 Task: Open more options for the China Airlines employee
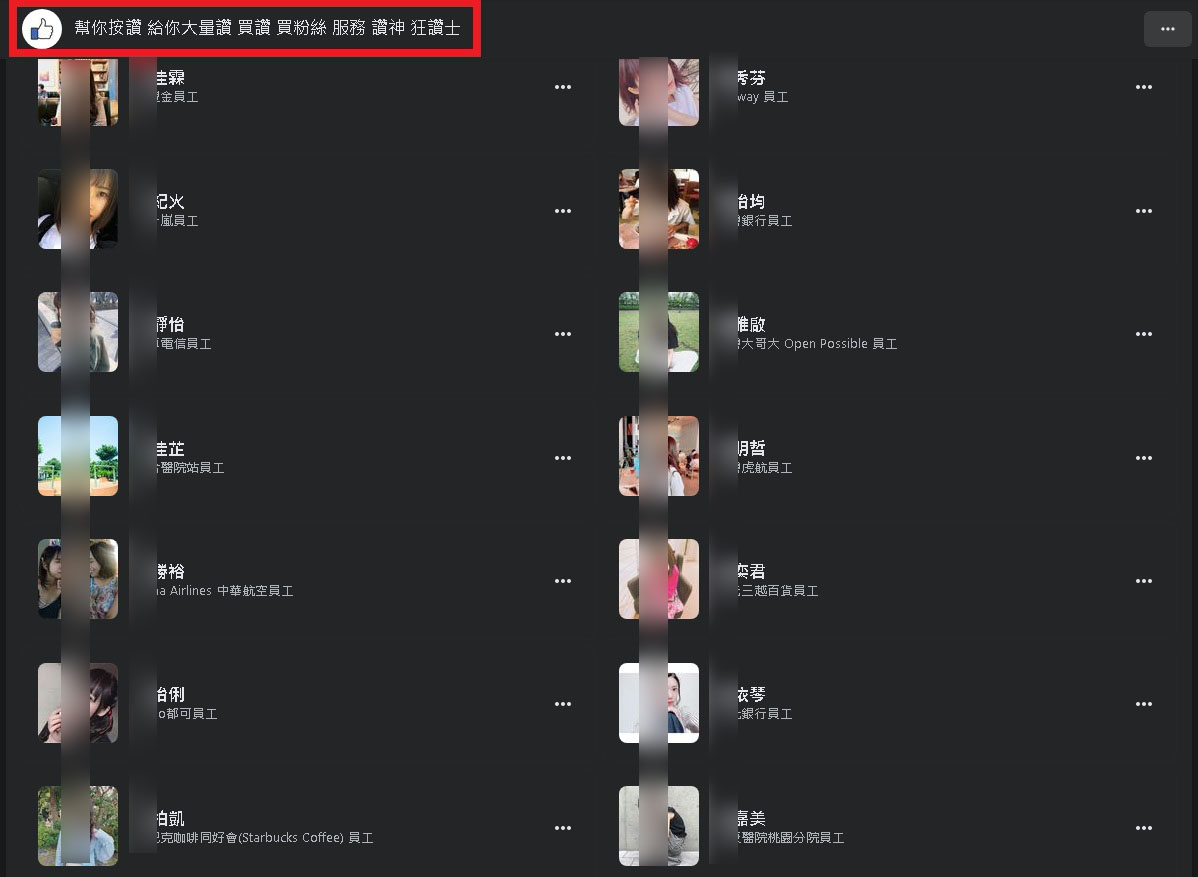[563, 581]
